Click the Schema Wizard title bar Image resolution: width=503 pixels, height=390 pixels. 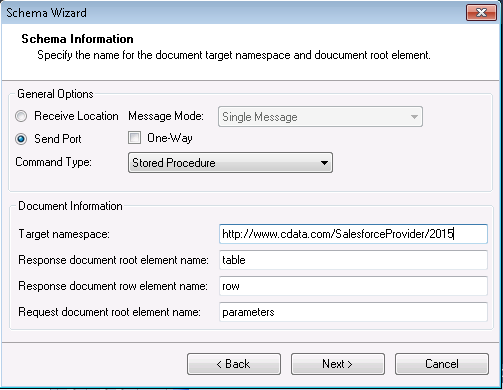click(233, 13)
